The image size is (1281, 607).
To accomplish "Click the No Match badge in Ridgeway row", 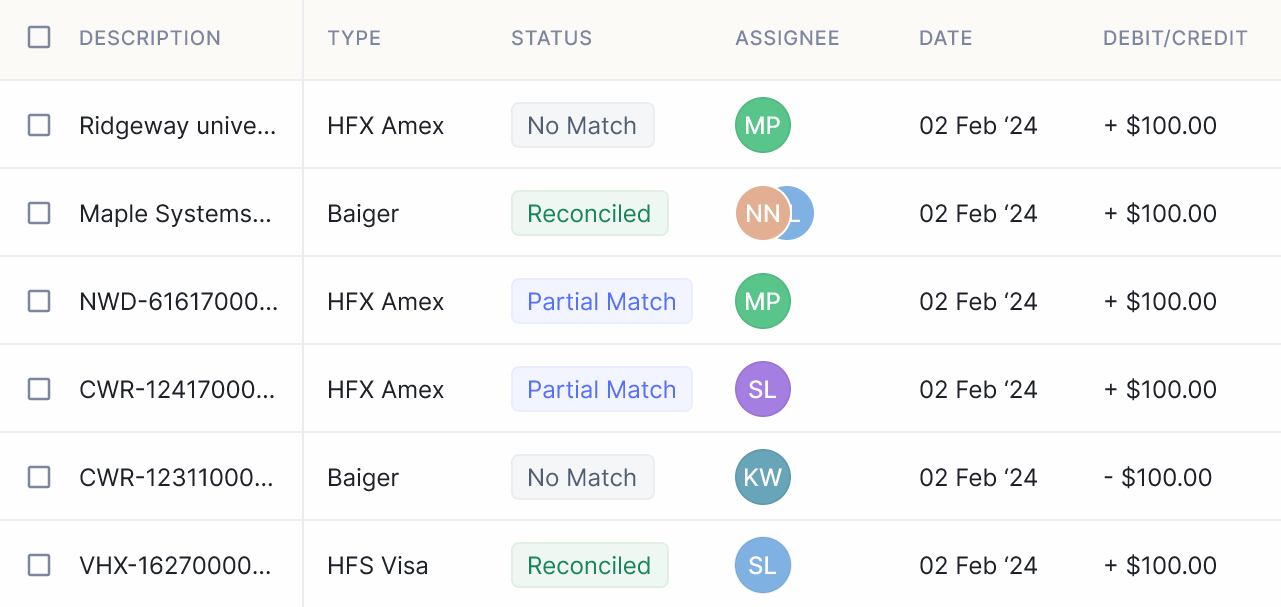I will tap(583, 125).
